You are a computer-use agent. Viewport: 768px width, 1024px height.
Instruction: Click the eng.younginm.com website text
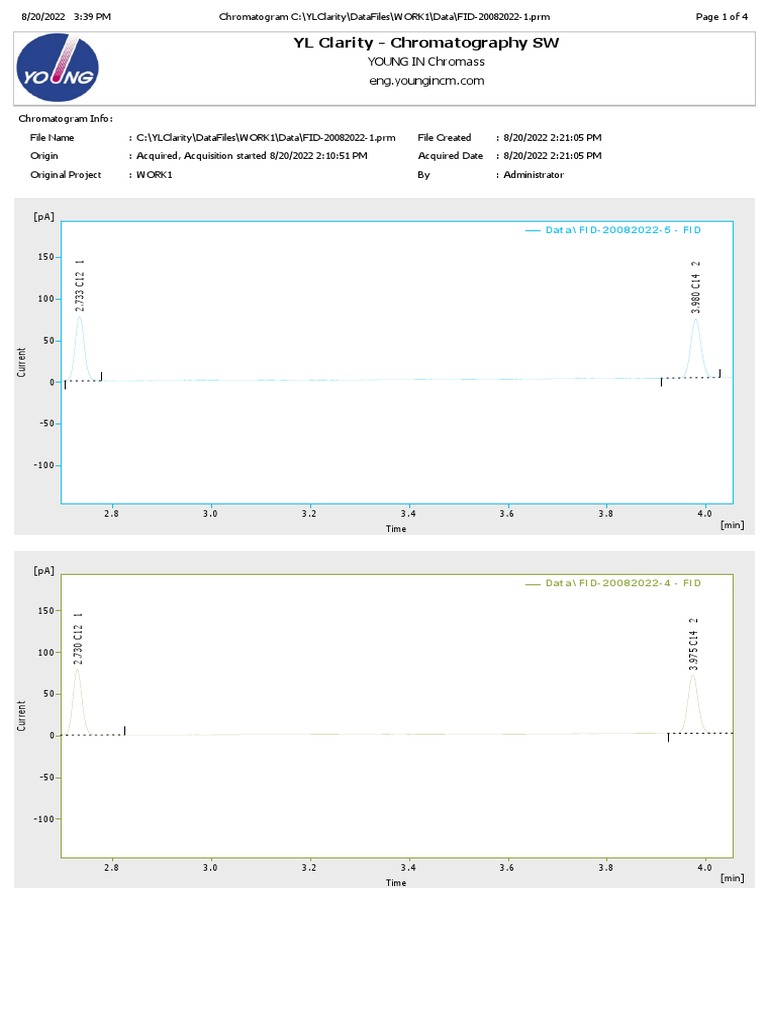pos(426,81)
